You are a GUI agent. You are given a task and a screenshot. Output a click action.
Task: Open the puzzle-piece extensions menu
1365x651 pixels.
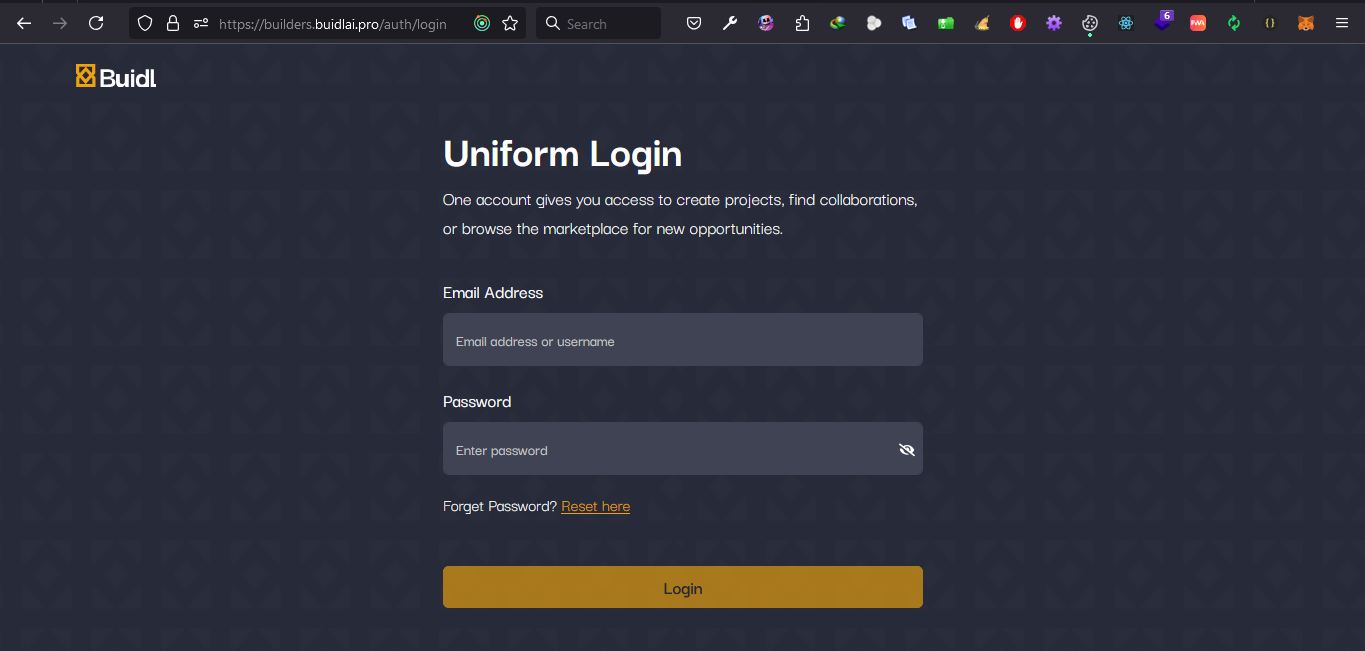click(x=802, y=23)
